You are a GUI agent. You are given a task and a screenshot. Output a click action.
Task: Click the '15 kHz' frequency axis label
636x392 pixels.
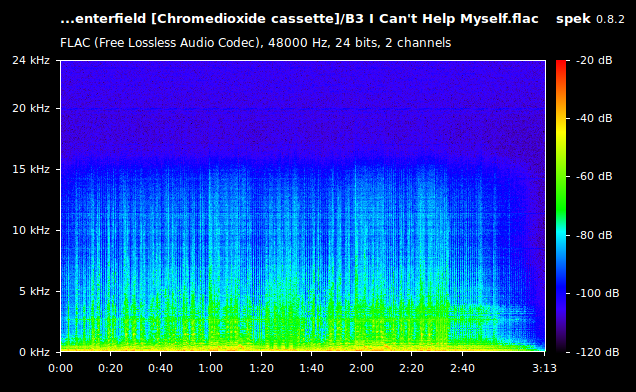click(31, 169)
